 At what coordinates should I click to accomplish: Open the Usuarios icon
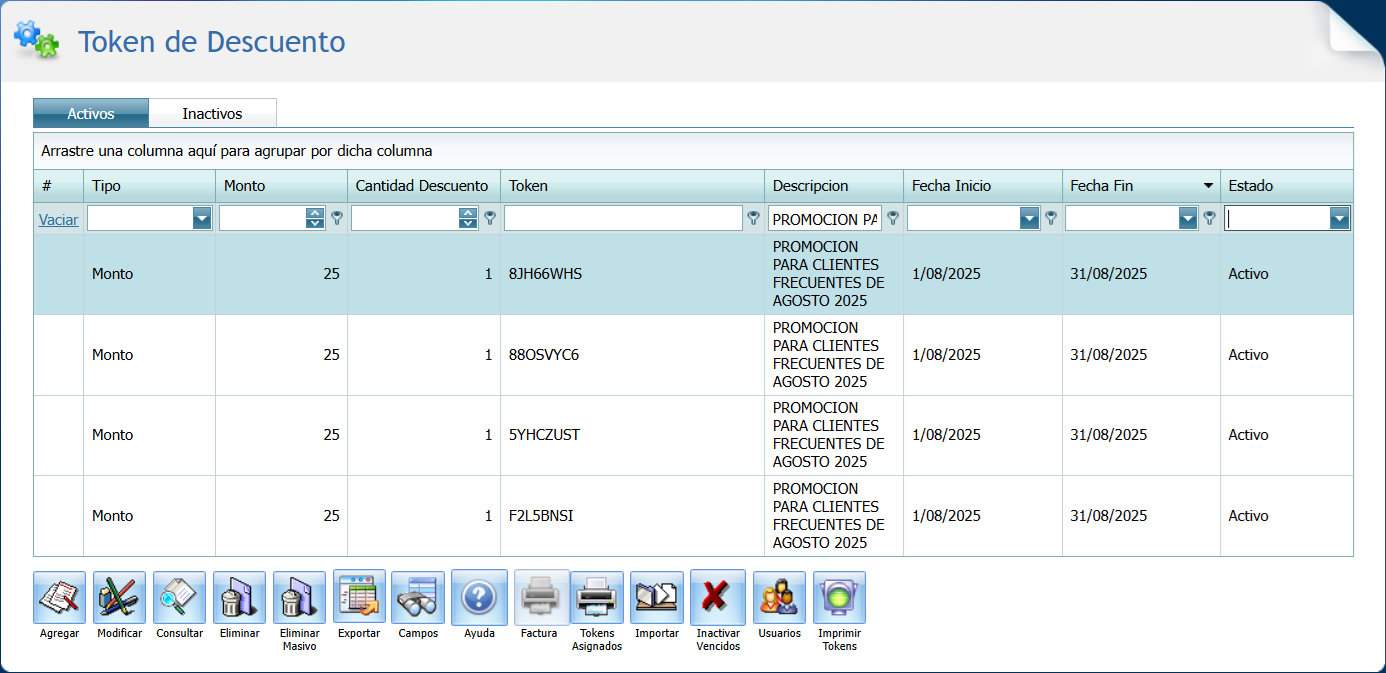point(779,598)
